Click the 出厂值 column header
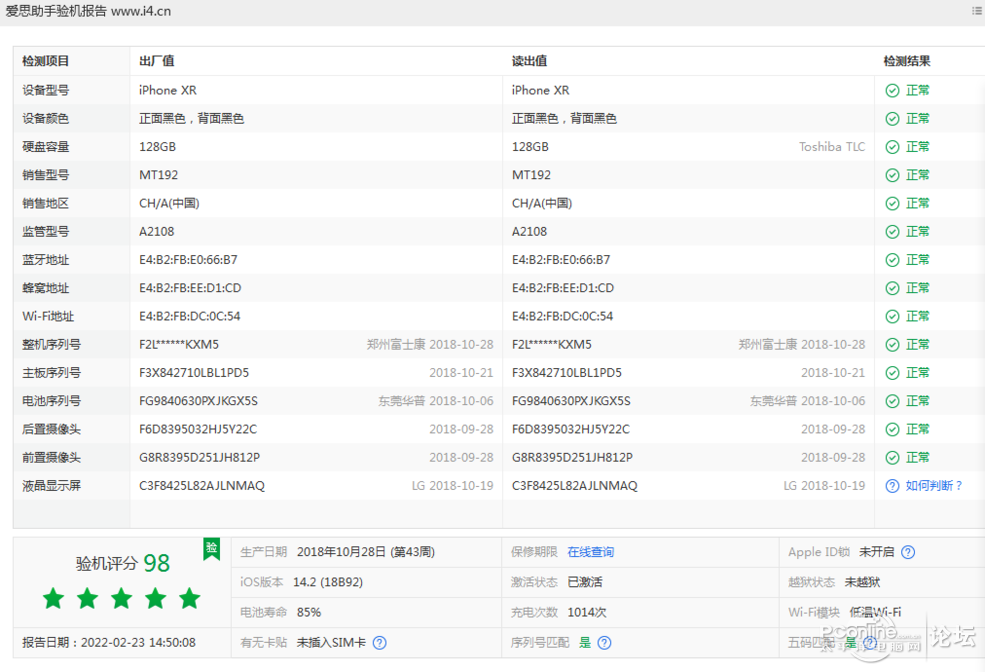Screen dimensions: 985x672 tap(156, 61)
